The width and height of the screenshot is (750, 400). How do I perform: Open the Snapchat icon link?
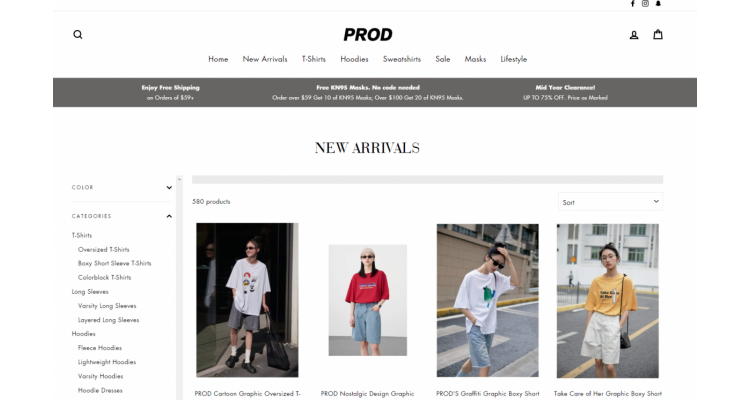tap(658, 3)
